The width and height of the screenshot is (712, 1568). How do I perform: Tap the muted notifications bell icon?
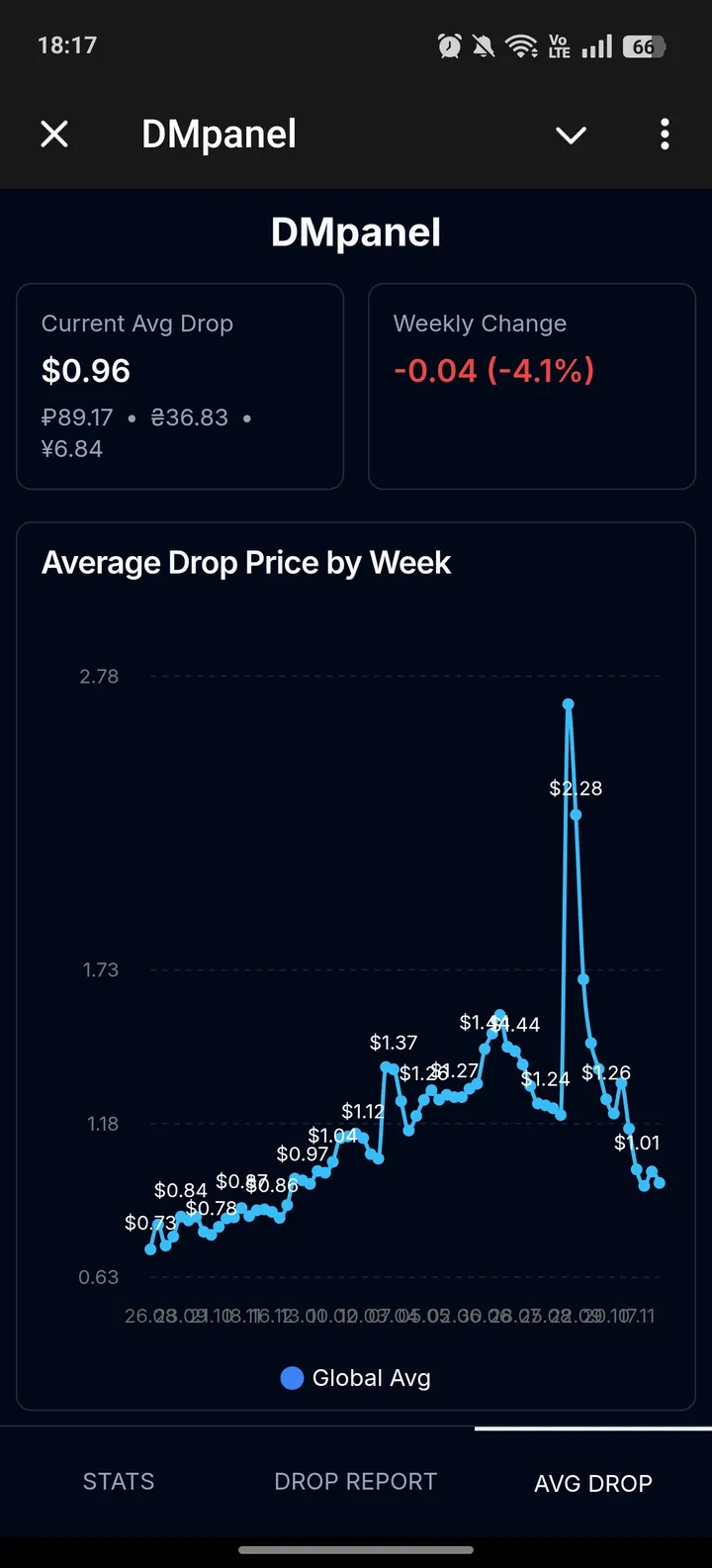pyautogui.click(x=484, y=46)
